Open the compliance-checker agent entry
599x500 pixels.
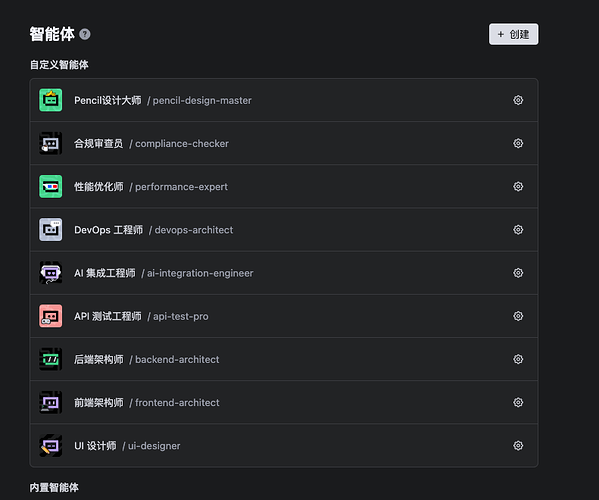coord(284,143)
